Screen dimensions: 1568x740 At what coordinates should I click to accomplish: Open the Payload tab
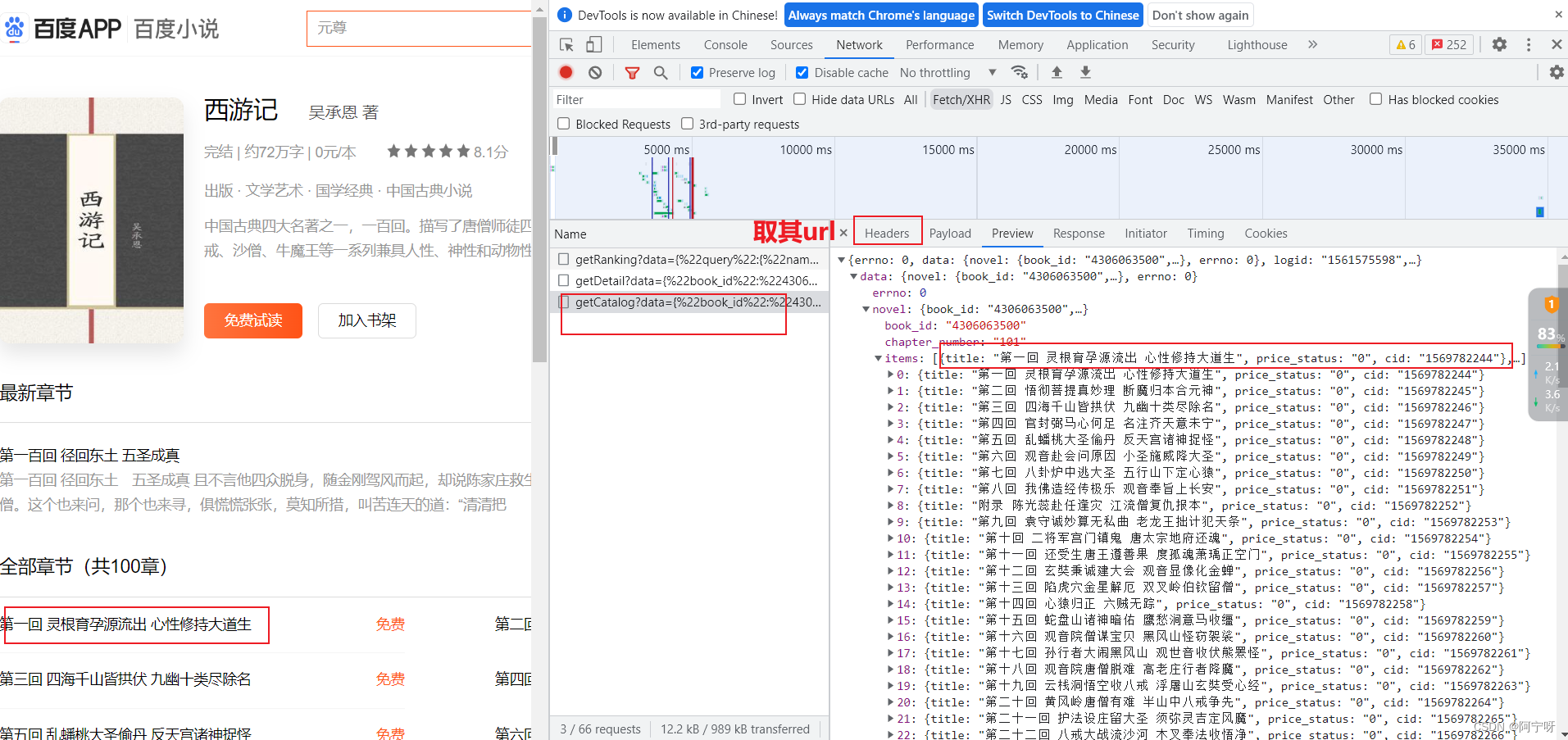950,234
